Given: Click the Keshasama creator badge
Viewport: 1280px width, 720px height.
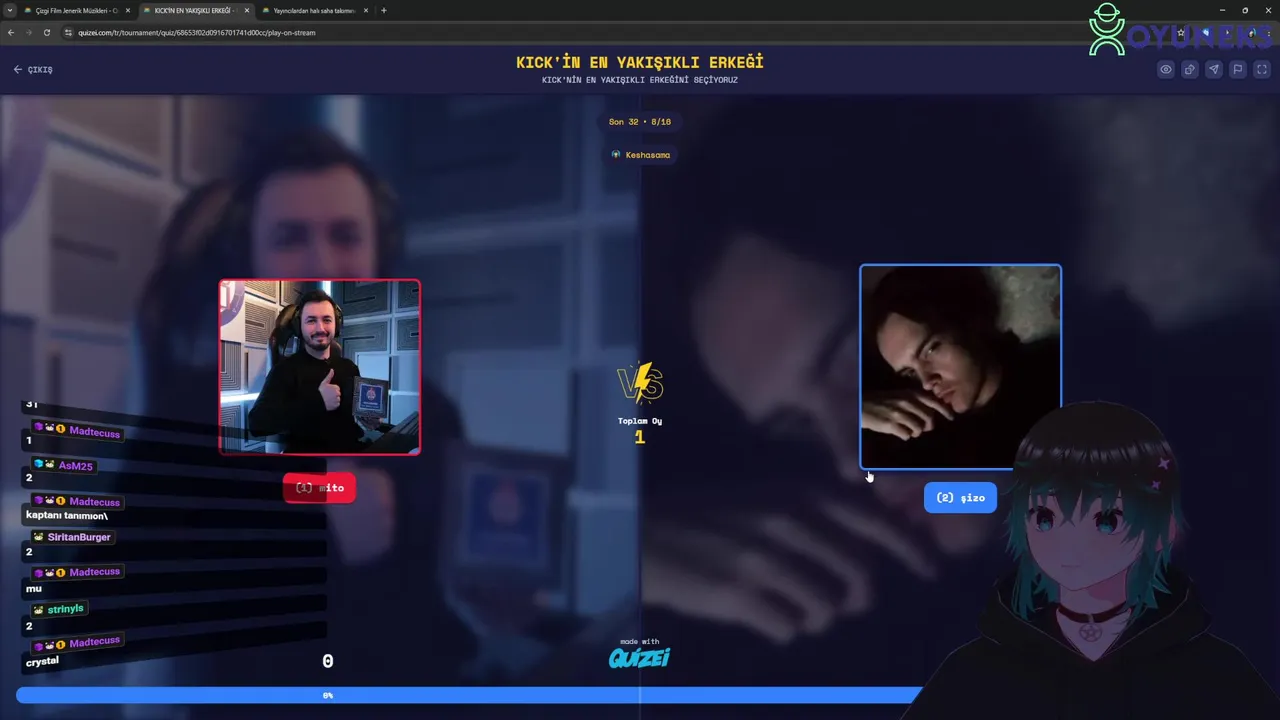Looking at the screenshot, I should pyautogui.click(x=641, y=155).
